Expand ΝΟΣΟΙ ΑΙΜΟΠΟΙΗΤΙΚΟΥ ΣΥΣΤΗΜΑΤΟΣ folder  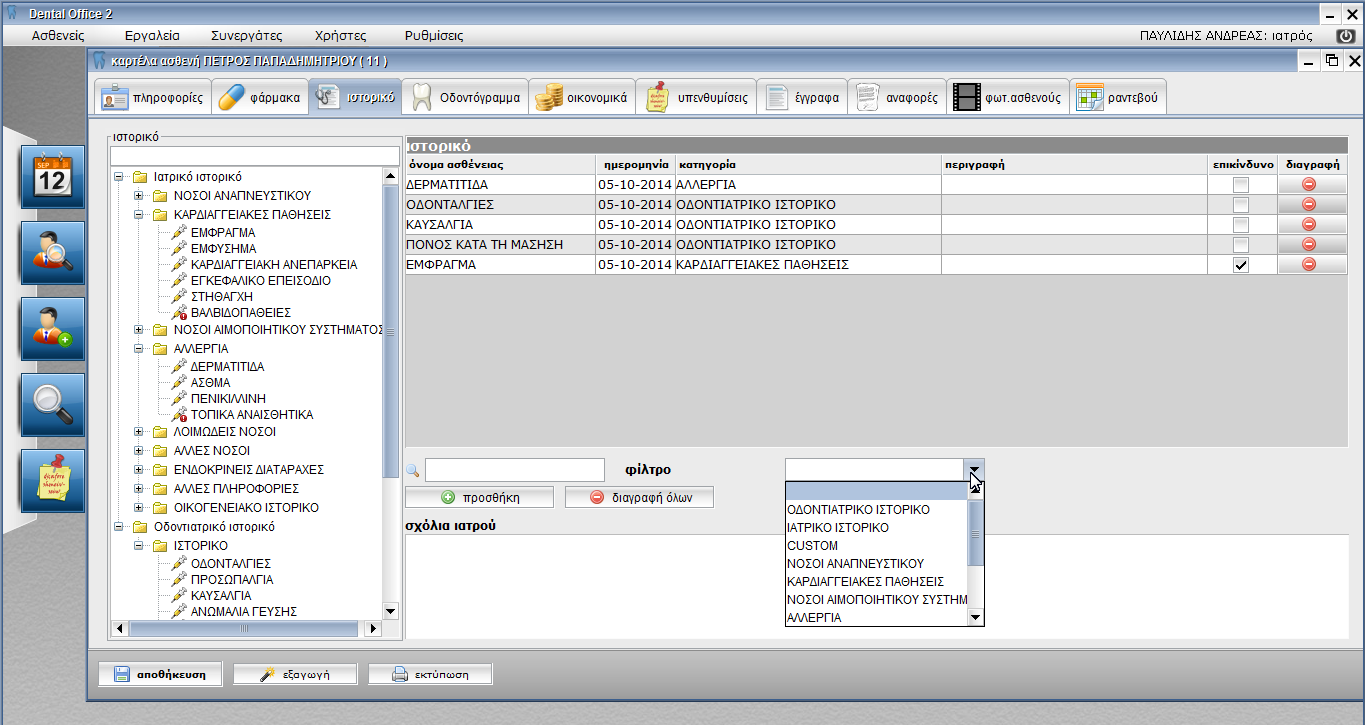tap(138, 330)
